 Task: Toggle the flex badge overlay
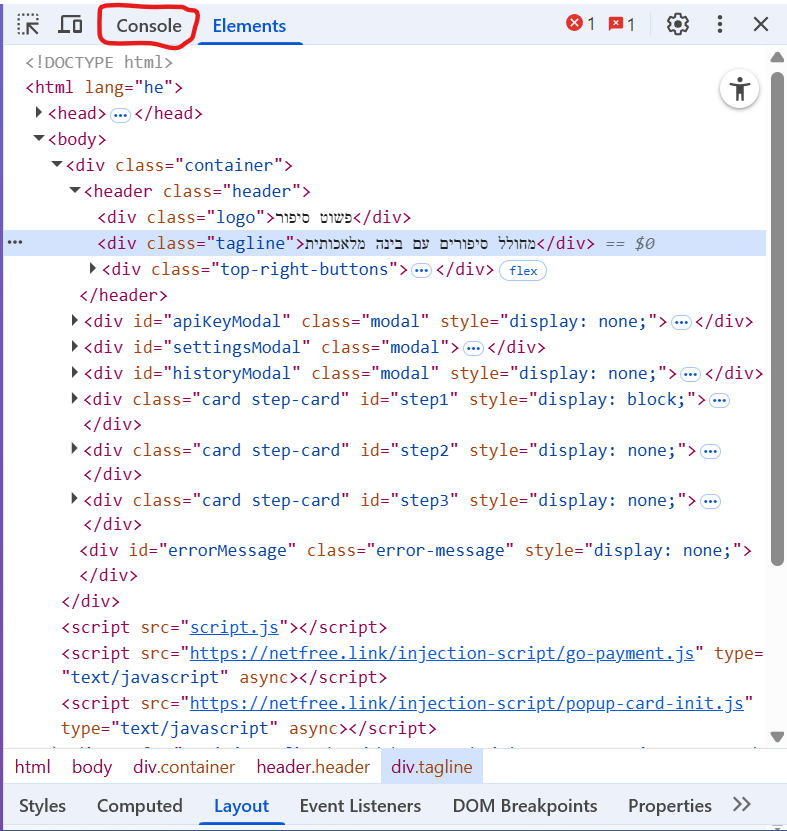tap(523, 270)
